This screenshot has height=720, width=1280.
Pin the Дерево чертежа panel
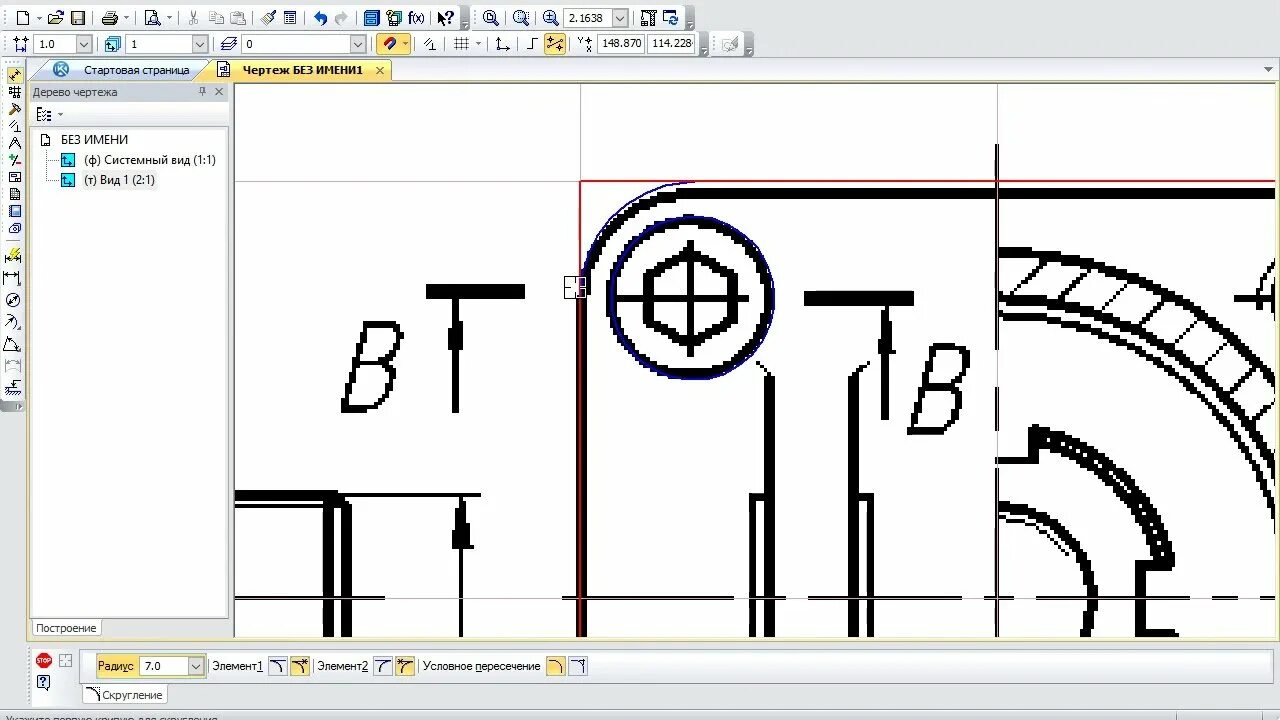pyautogui.click(x=202, y=91)
